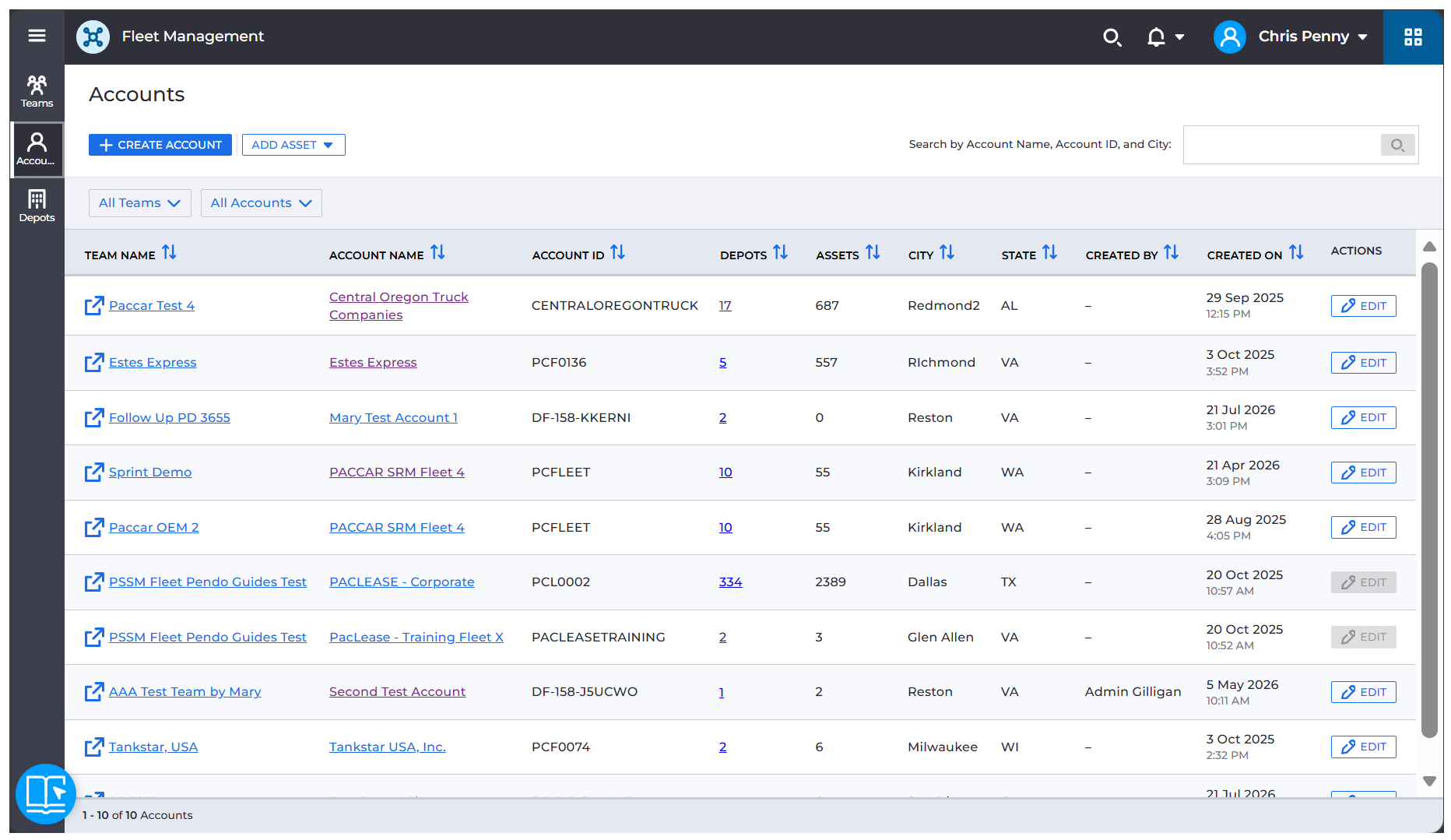Open the notifications bell

pos(1157,37)
